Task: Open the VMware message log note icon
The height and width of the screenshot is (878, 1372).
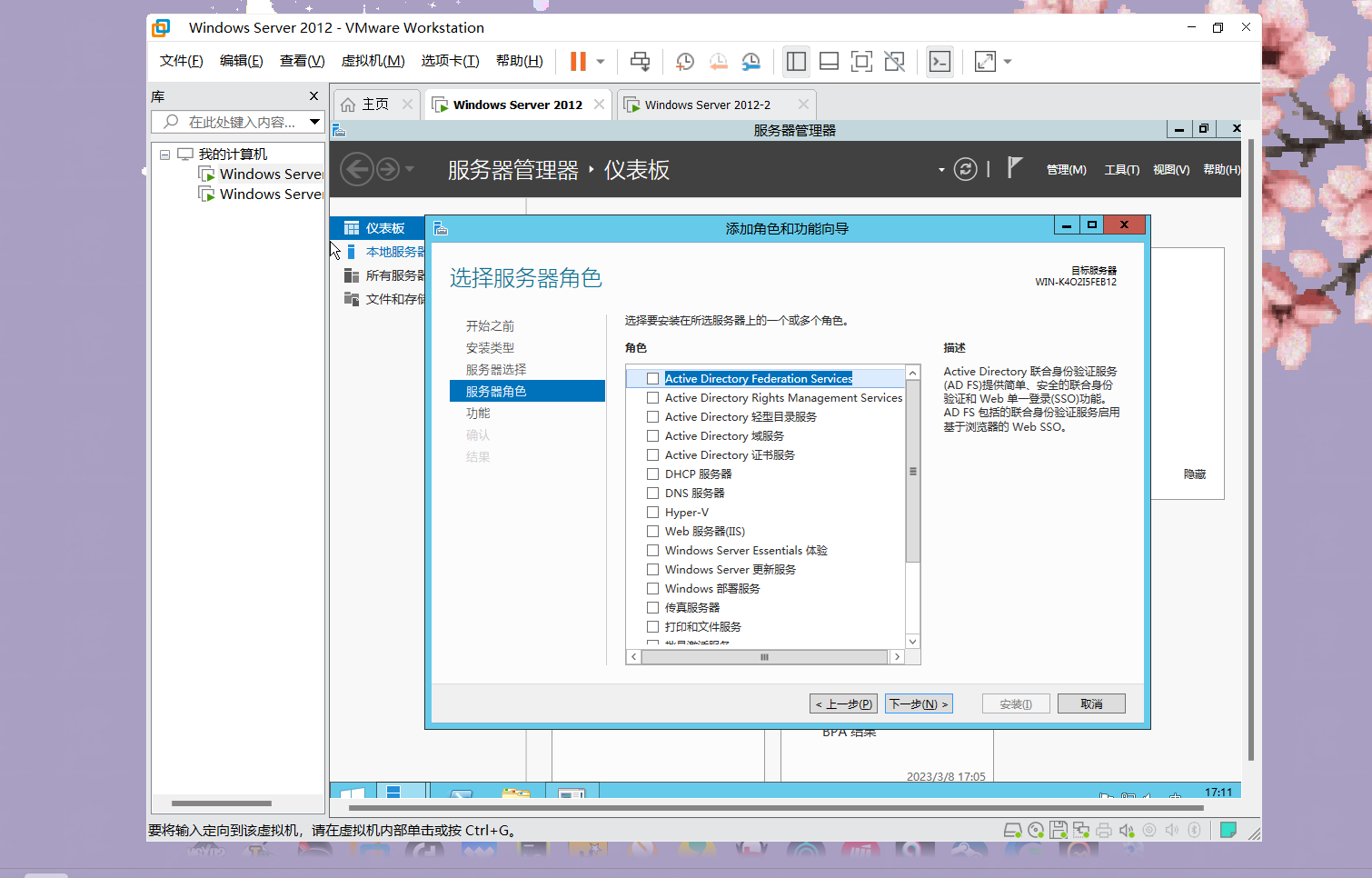Action: [1228, 830]
